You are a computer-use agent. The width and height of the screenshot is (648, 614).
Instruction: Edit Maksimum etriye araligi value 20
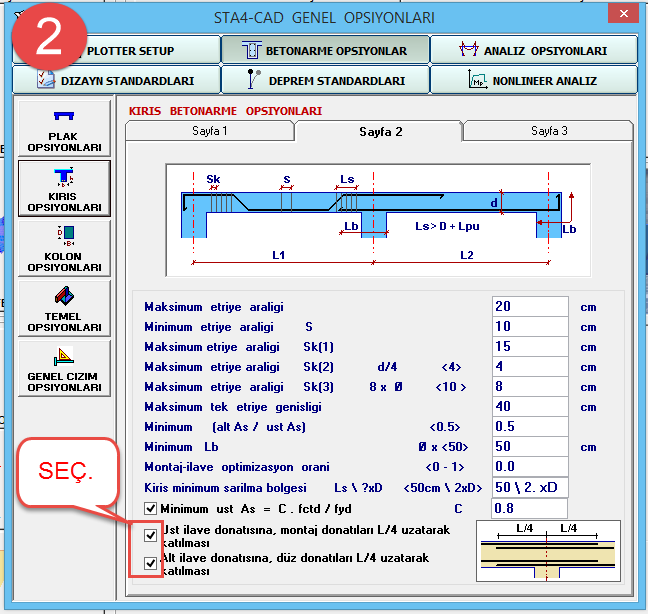tap(530, 307)
